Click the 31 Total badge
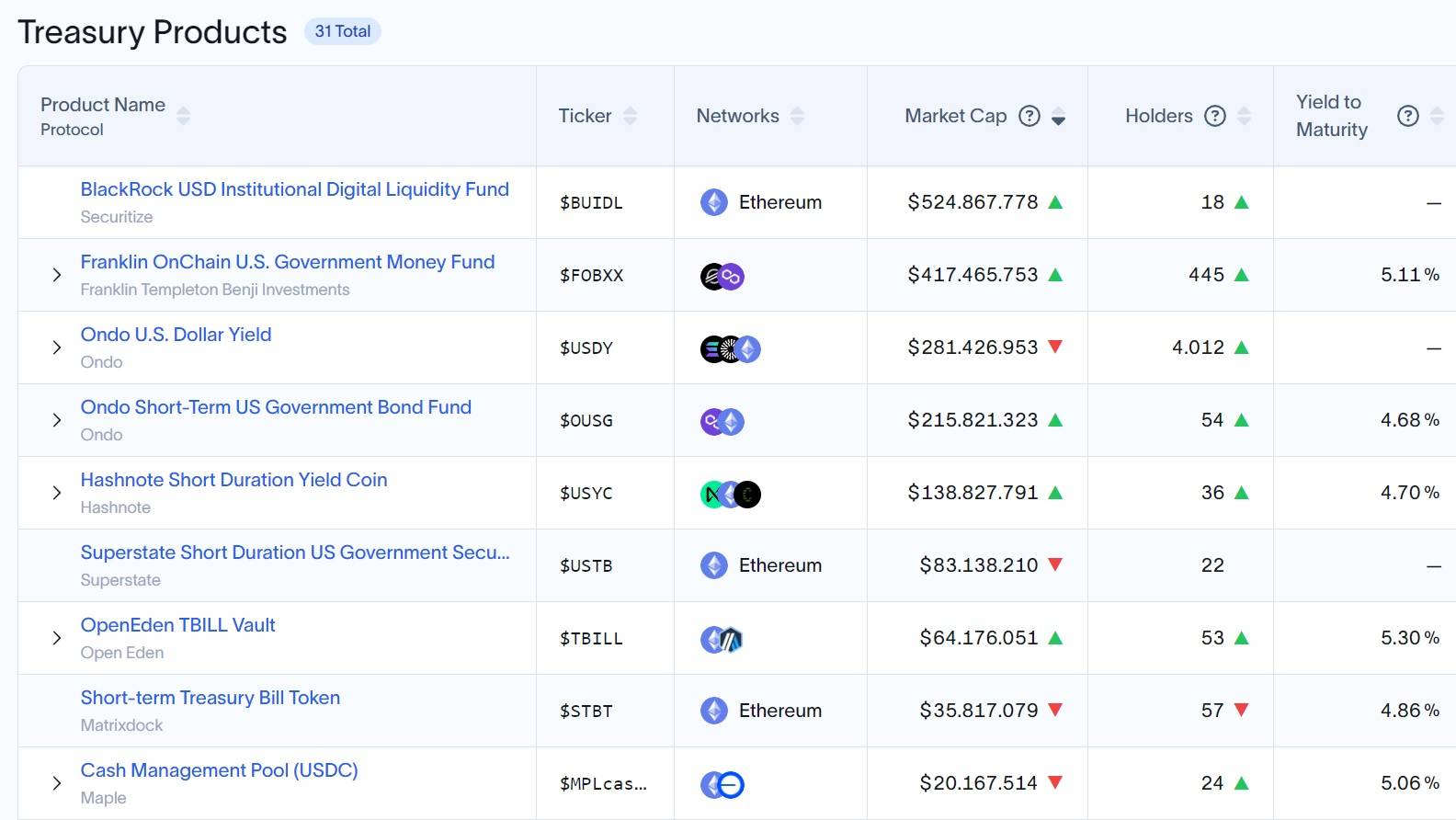 coord(343,31)
